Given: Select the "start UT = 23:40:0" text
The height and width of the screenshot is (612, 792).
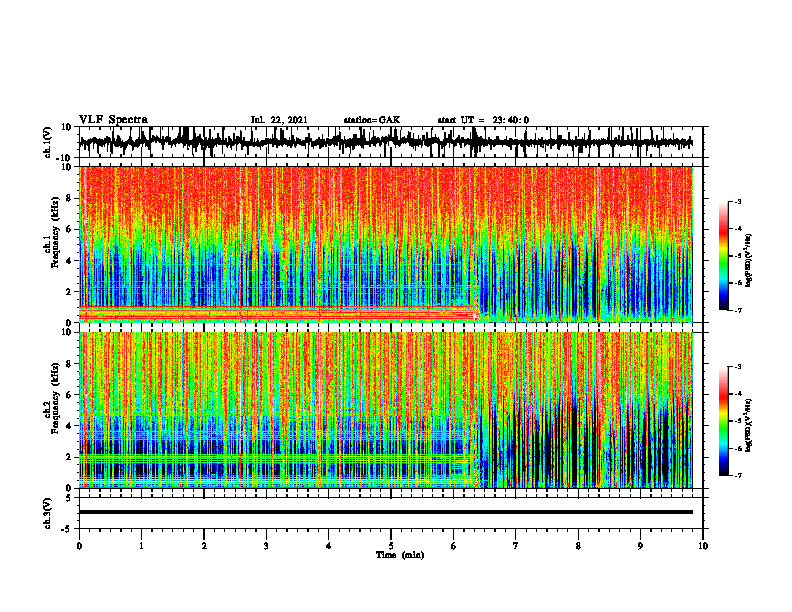Looking at the screenshot, I should click(x=483, y=120).
